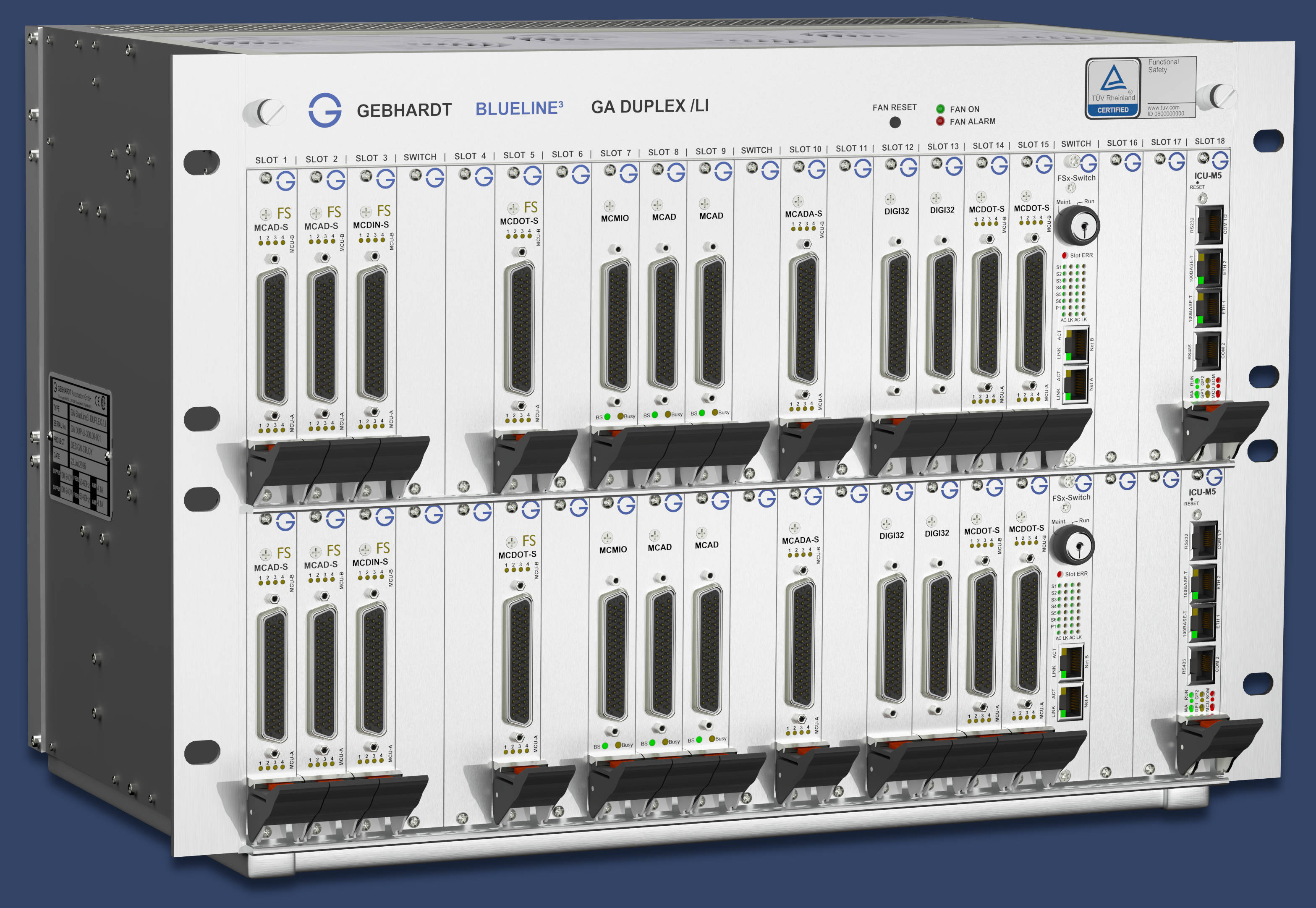
Task: Click the lower rack FSx-Switch label text
Action: (x=1071, y=498)
